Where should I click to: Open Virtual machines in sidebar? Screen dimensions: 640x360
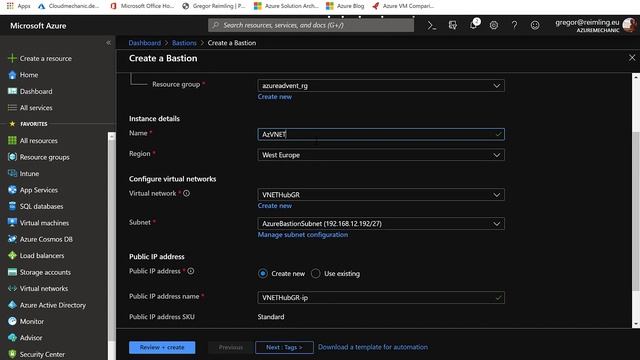(44, 223)
